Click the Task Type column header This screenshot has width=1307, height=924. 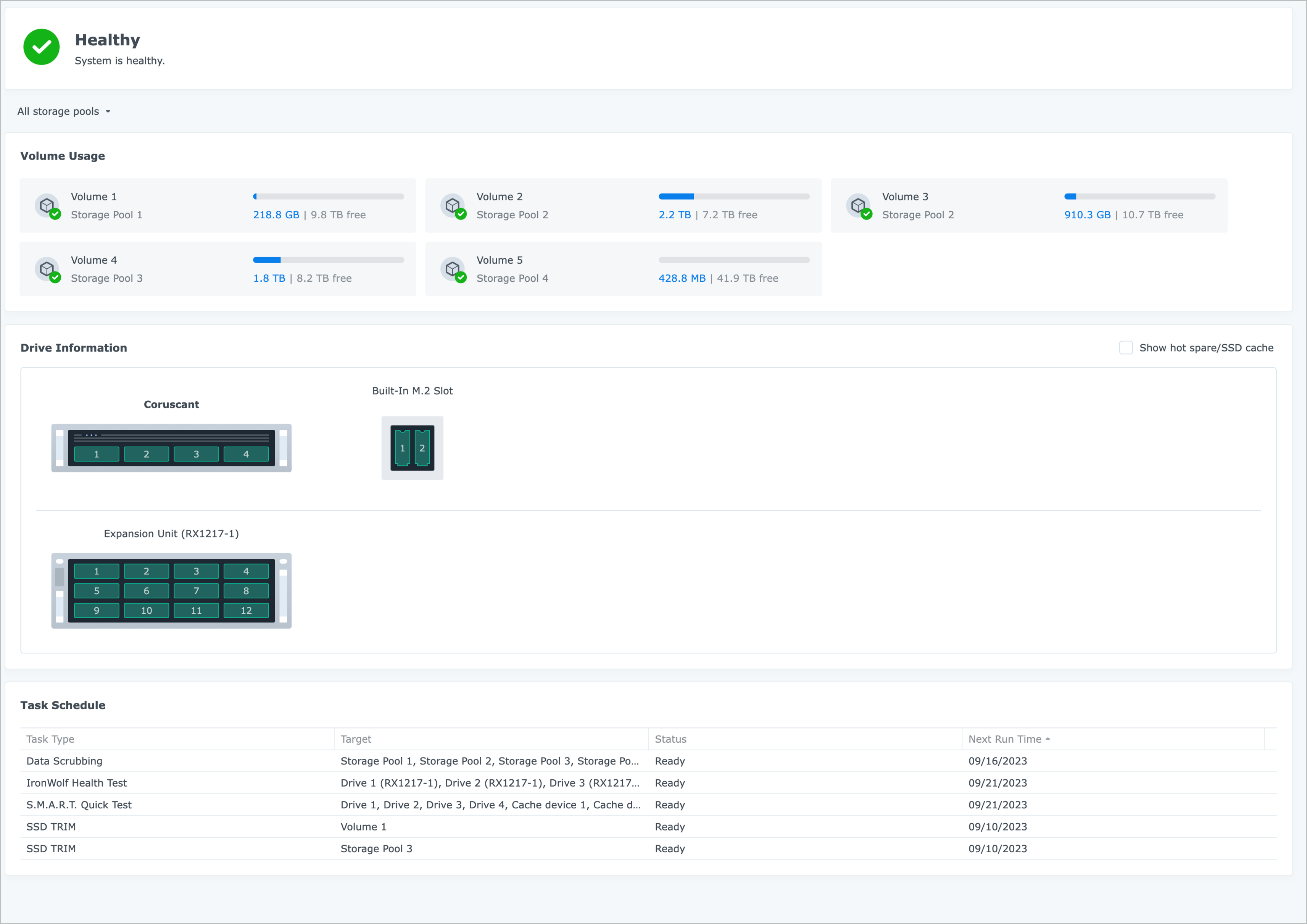(x=177, y=739)
